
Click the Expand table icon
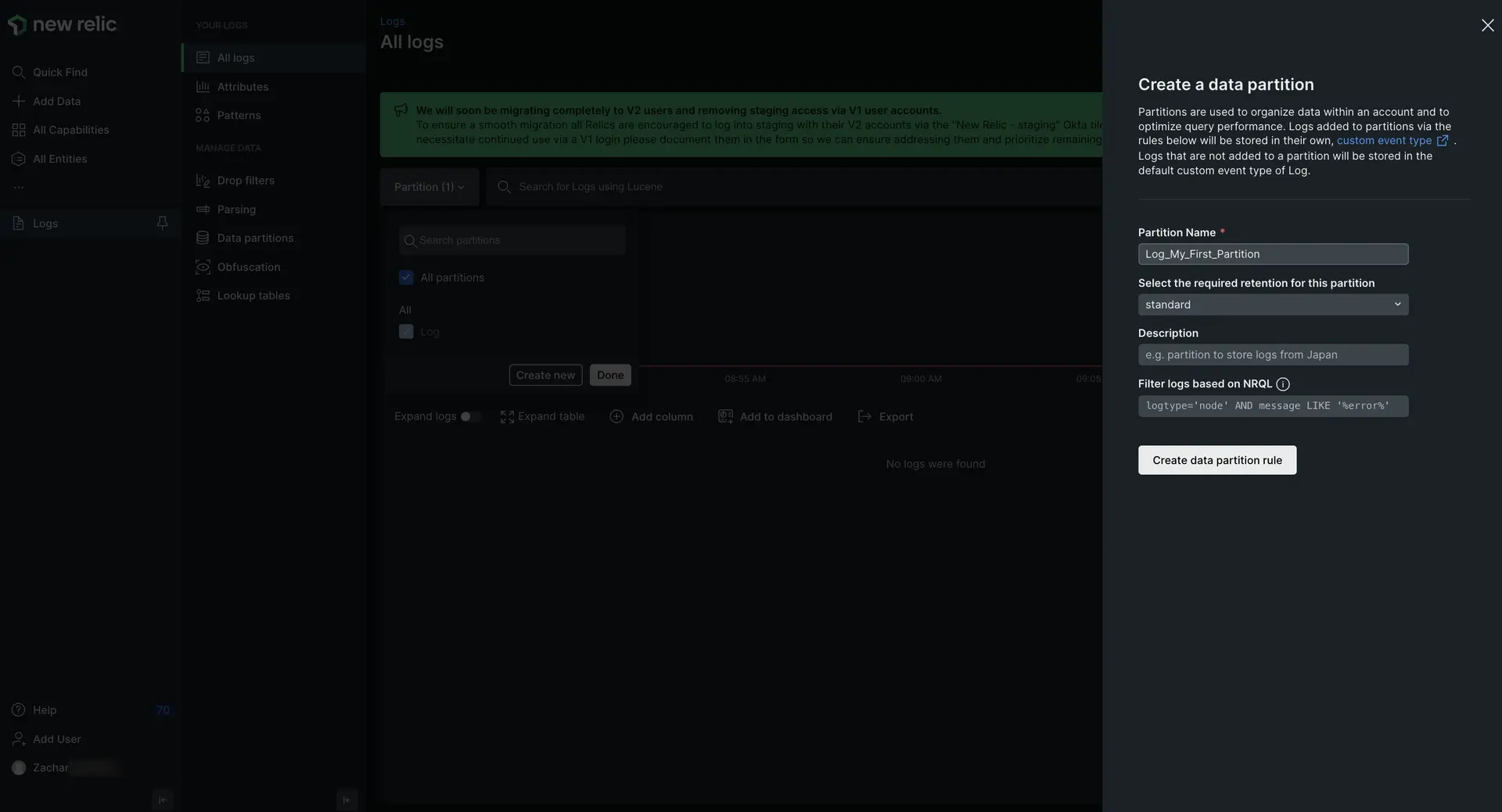click(x=507, y=417)
